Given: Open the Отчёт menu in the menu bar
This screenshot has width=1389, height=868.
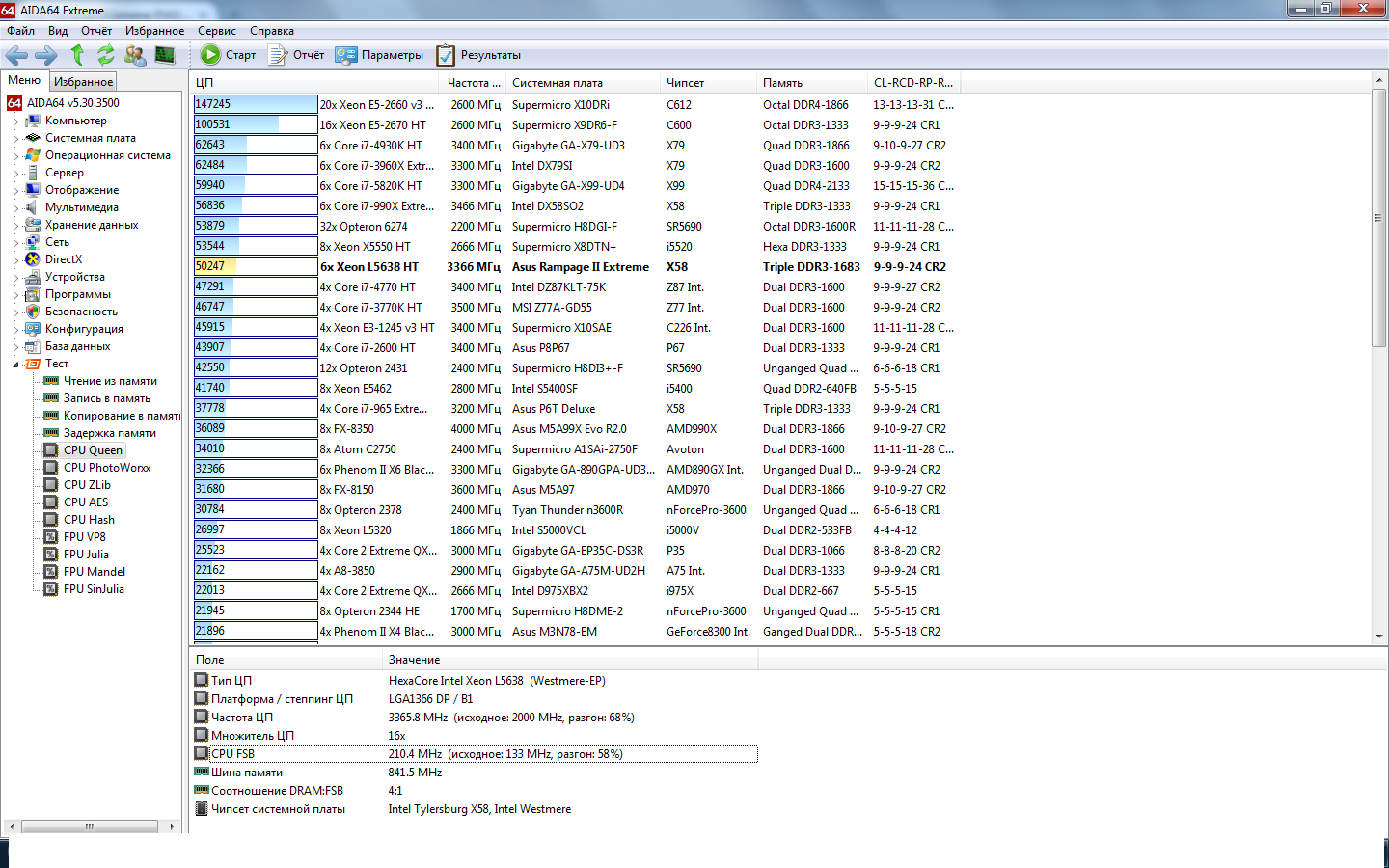Looking at the screenshot, I should pyautogui.click(x=96, y=31).
